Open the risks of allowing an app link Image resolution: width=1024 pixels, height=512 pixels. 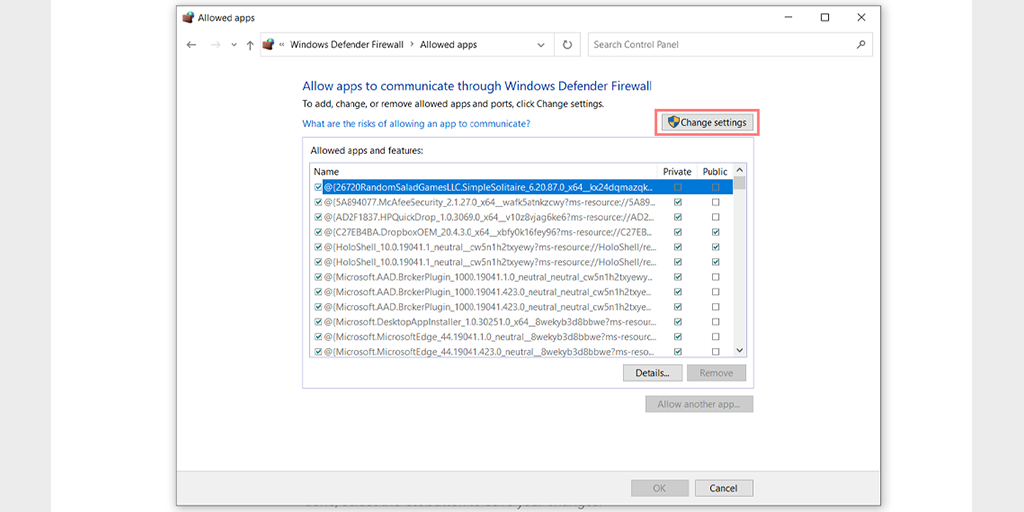tap(416, 124)
